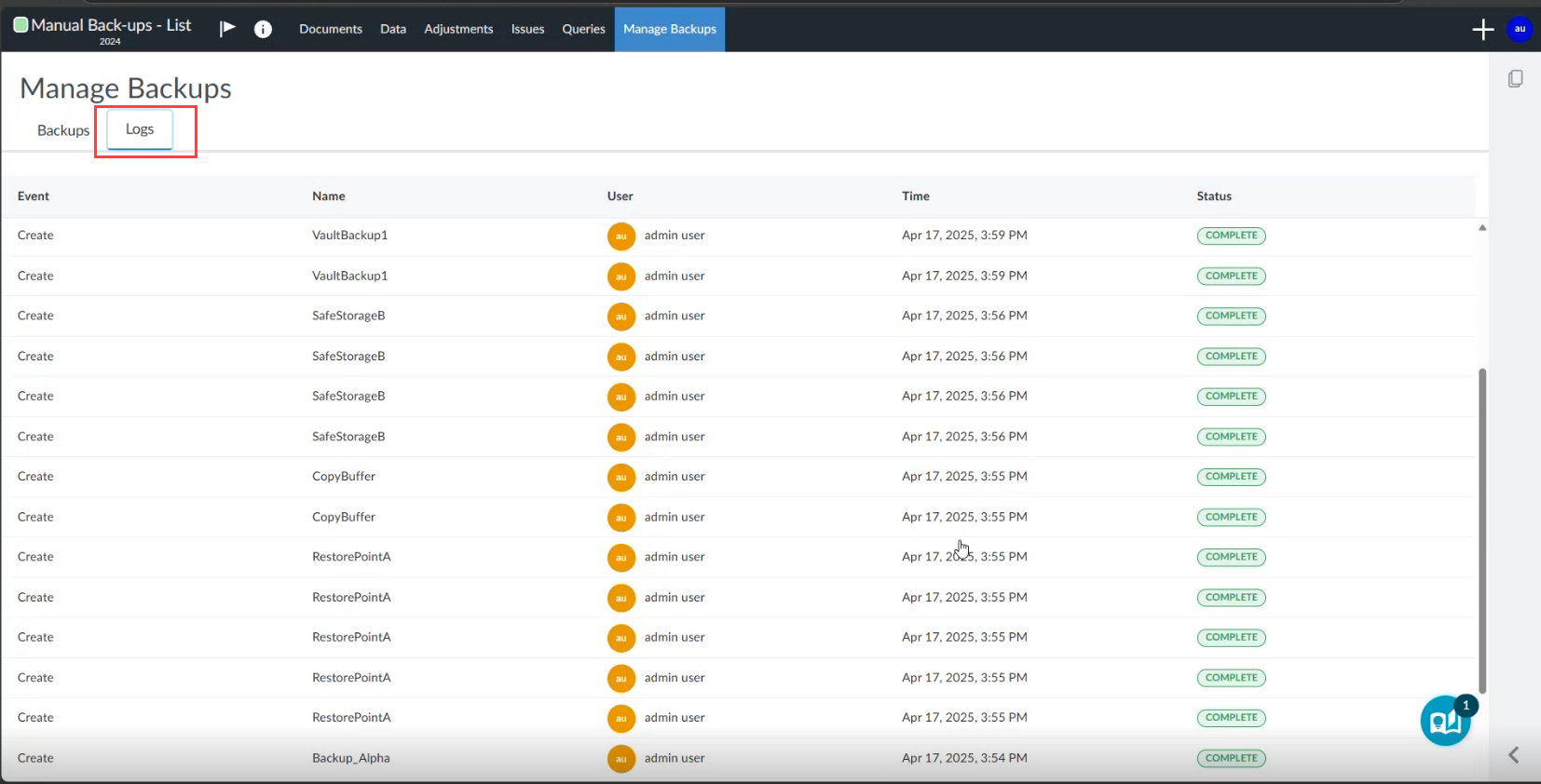Open the Data menu
The height and width of the screenshot is (784, 1541).
(393, 29)
